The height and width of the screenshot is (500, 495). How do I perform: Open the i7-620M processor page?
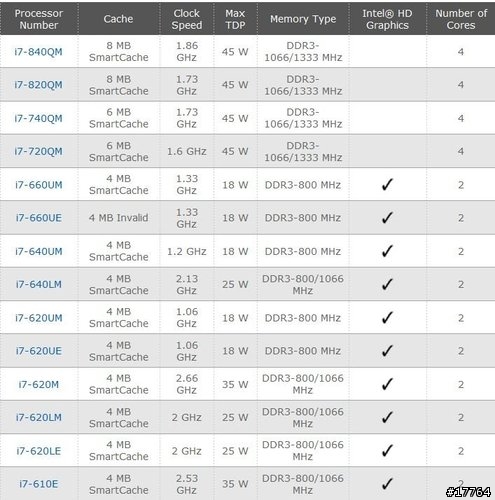coord(39,384)
